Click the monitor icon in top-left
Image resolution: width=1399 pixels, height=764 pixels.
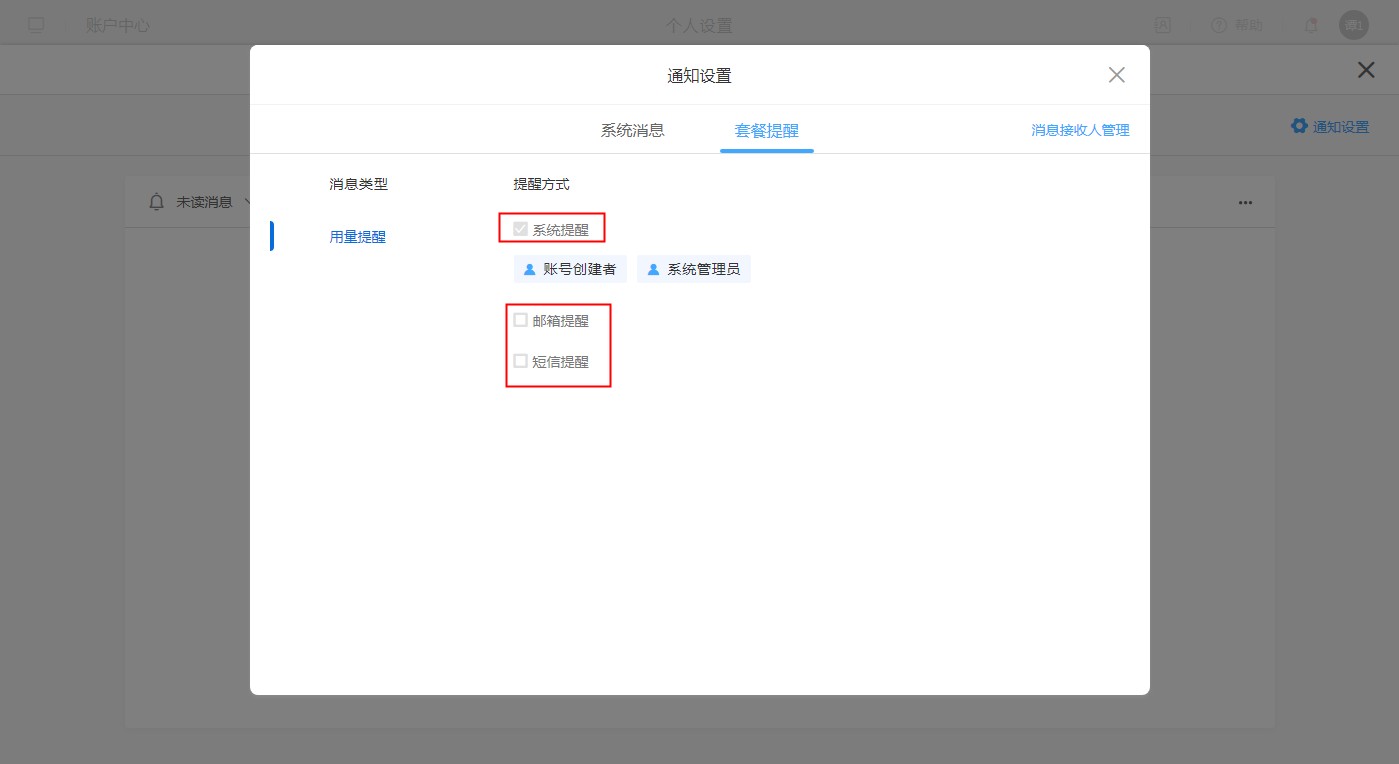[36, 25]
